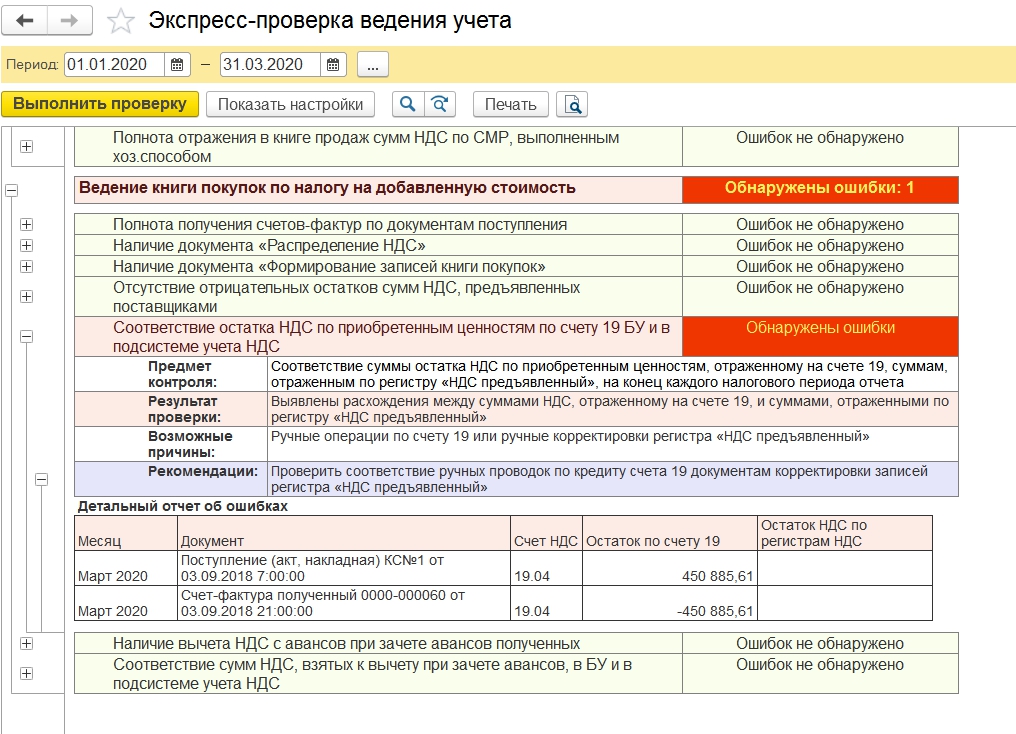This screenshot has height=734, width=1016.
Task: Go forward with the right arrow button
Action: [69, 21]
